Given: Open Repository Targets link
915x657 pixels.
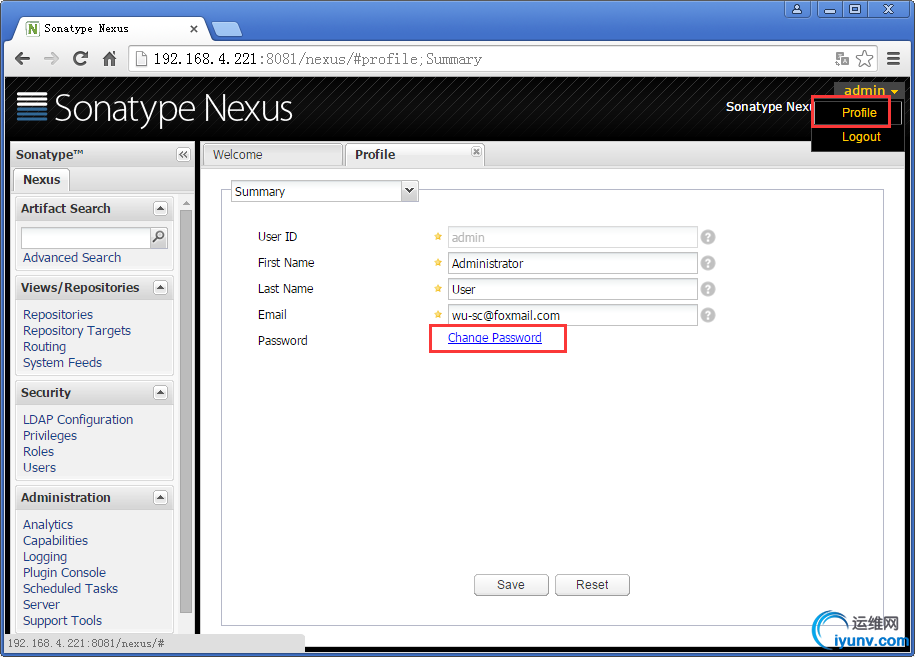Looking at the screenshot, I should coord(76,330).
